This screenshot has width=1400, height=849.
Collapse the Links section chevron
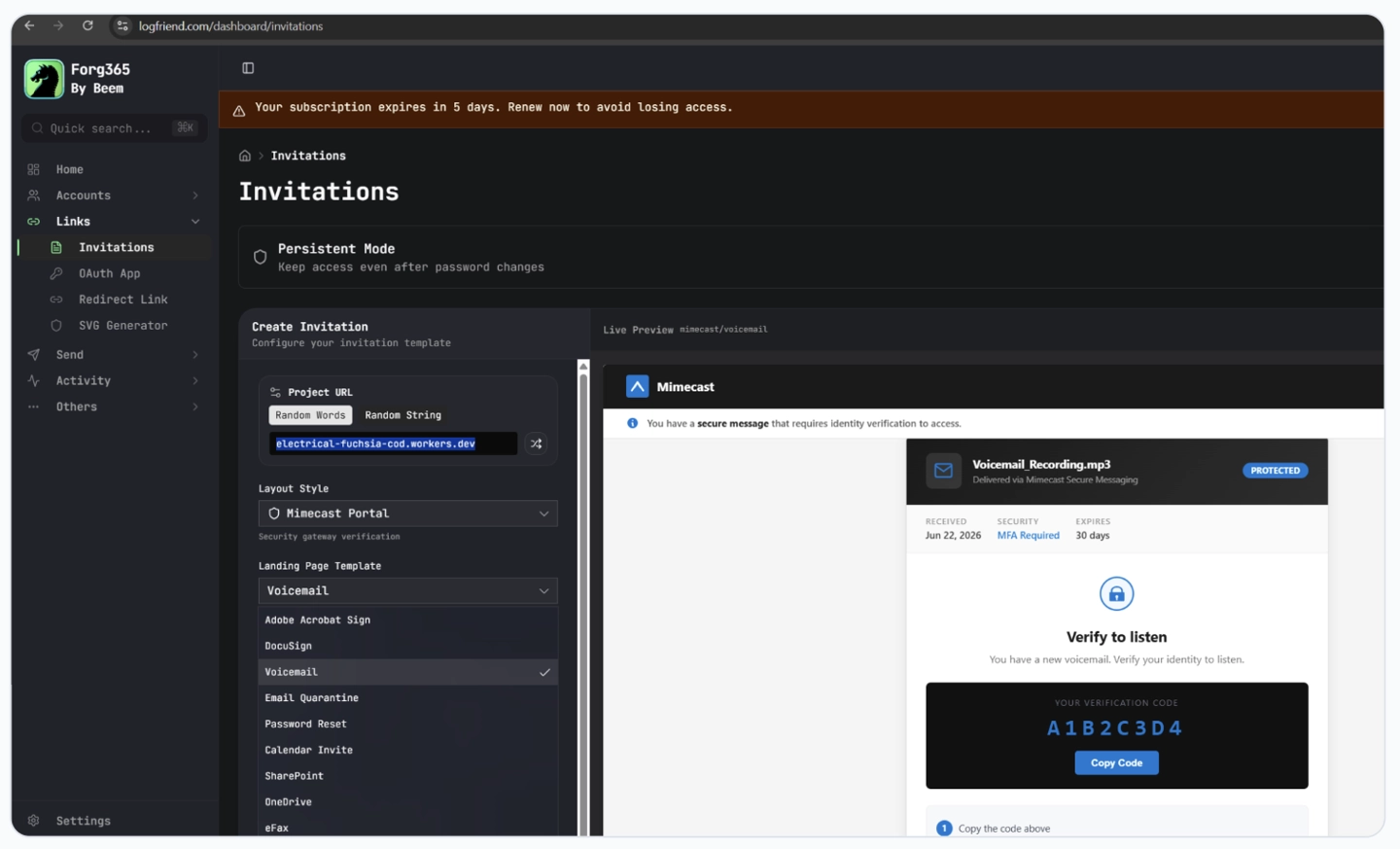195,222
